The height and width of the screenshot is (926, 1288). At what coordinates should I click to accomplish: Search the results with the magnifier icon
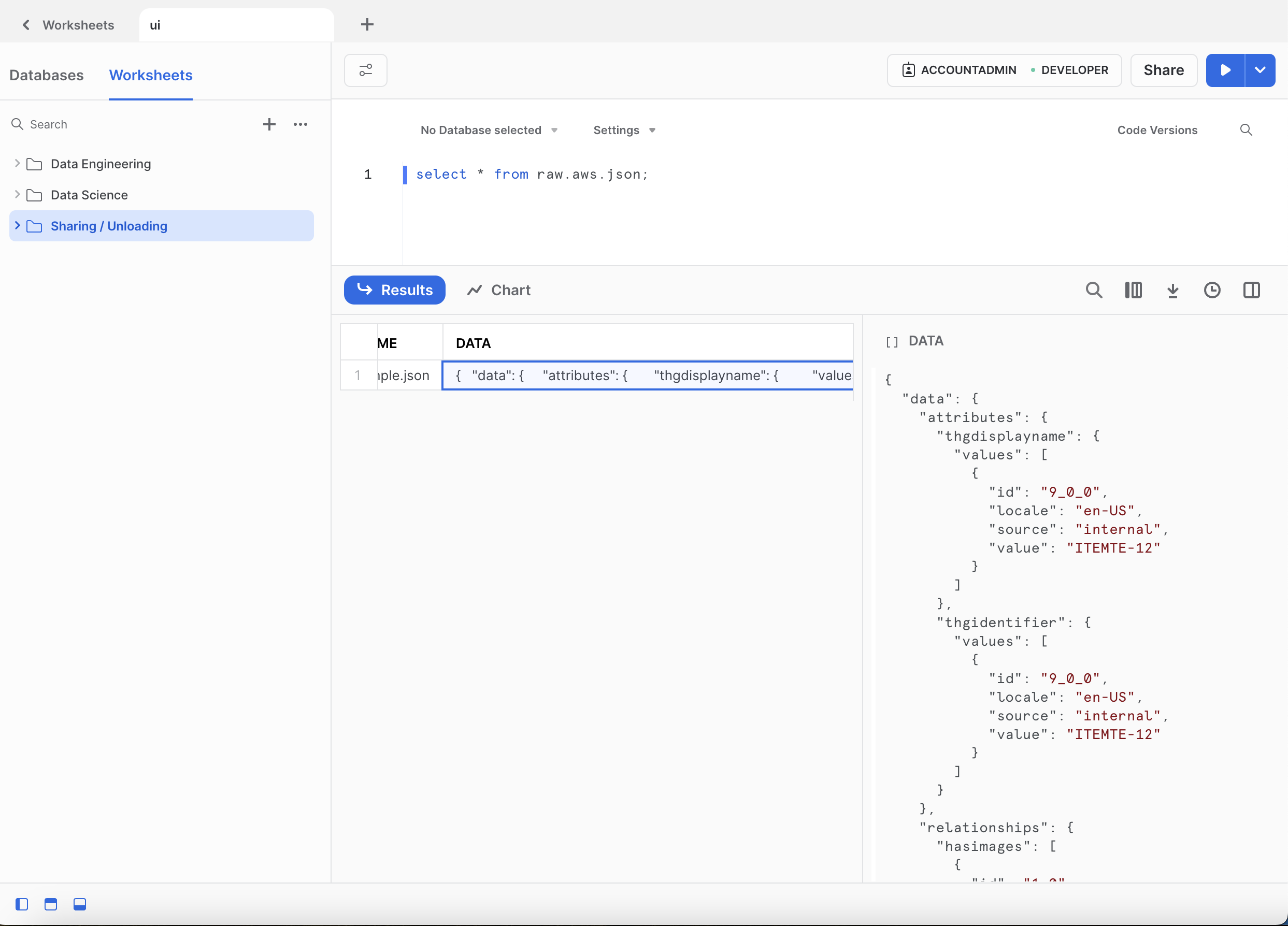[1093, 290]
